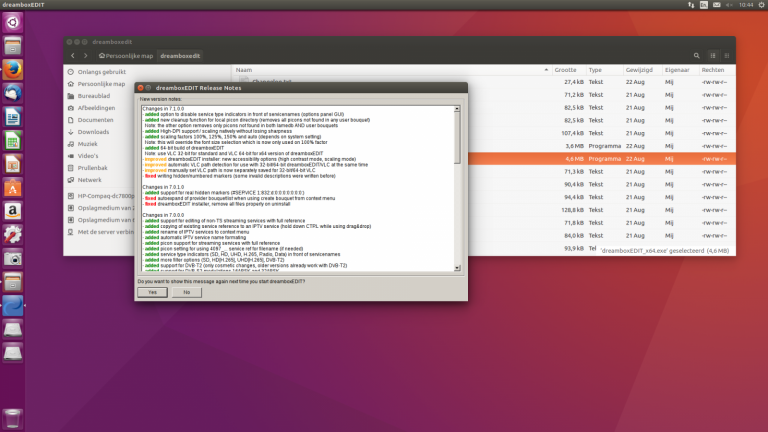Select the Persoonlijke map path button
The image size is (768, 432).
click(126, 55)
